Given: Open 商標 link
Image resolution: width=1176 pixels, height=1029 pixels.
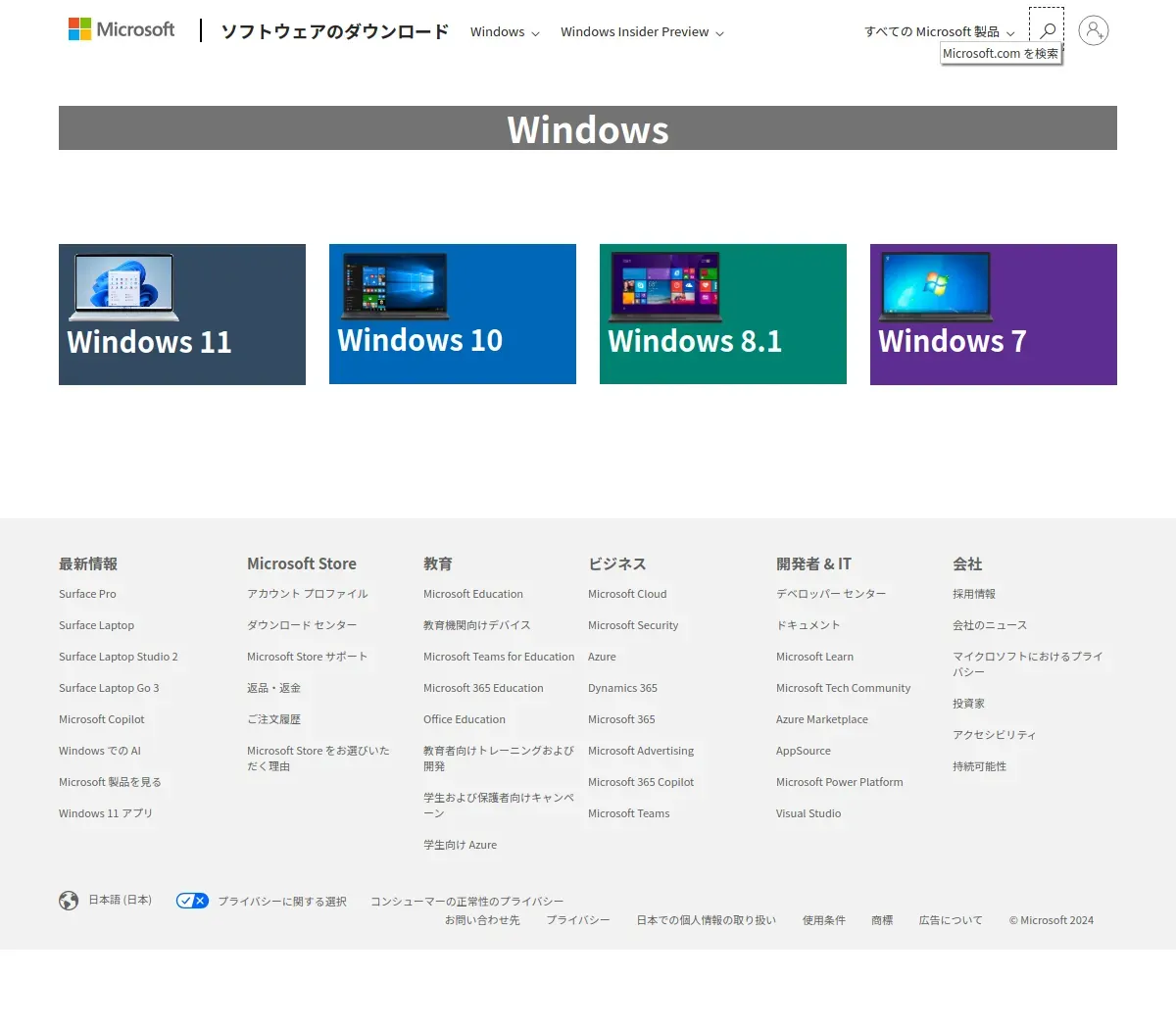Looking at the screenshot, I should coord(882,920).
